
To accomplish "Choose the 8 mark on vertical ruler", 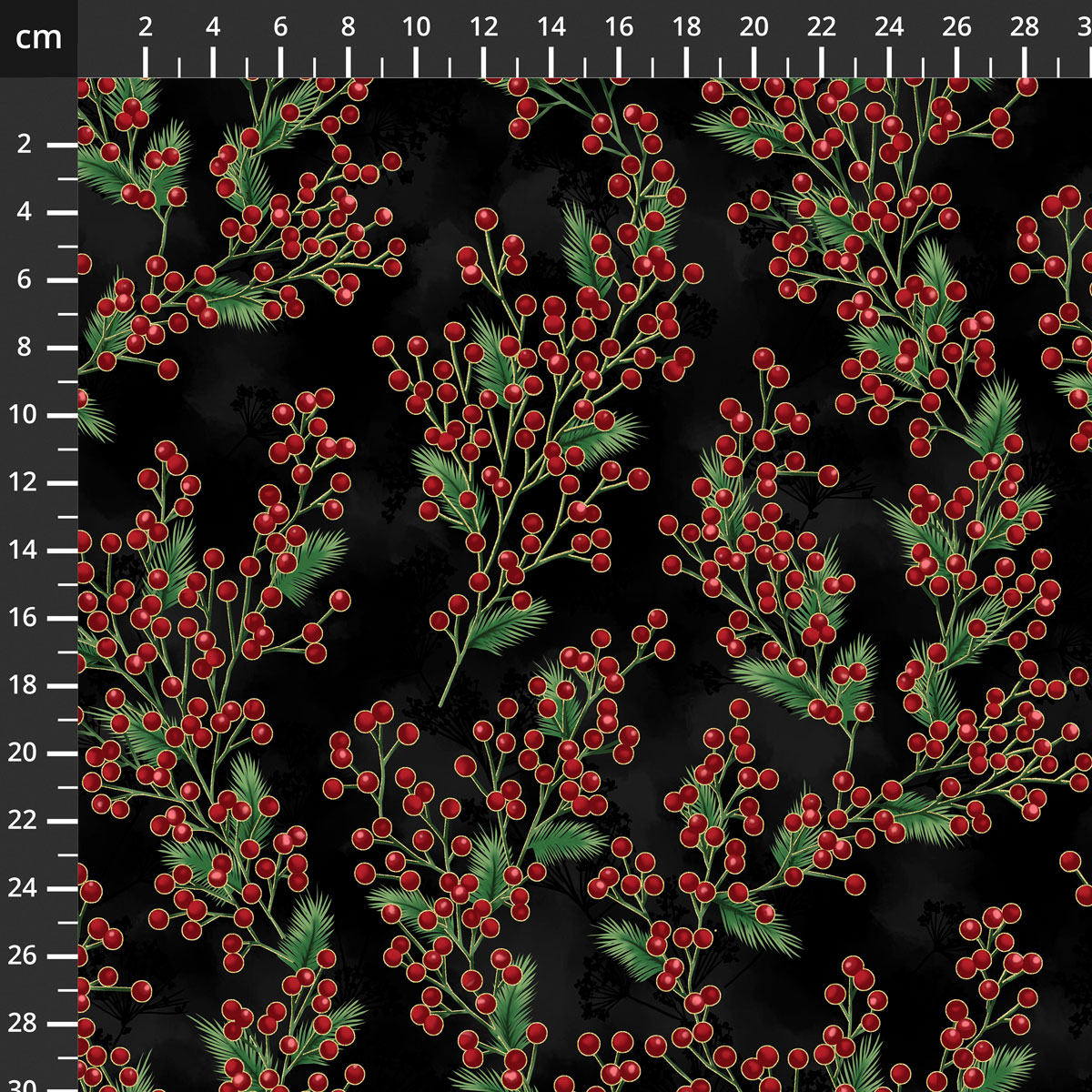I will (x=24, y=348).
